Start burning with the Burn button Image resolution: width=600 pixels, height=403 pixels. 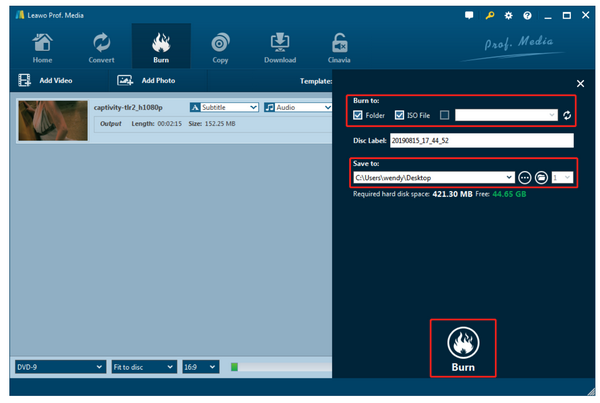click(x=463, y=348)
